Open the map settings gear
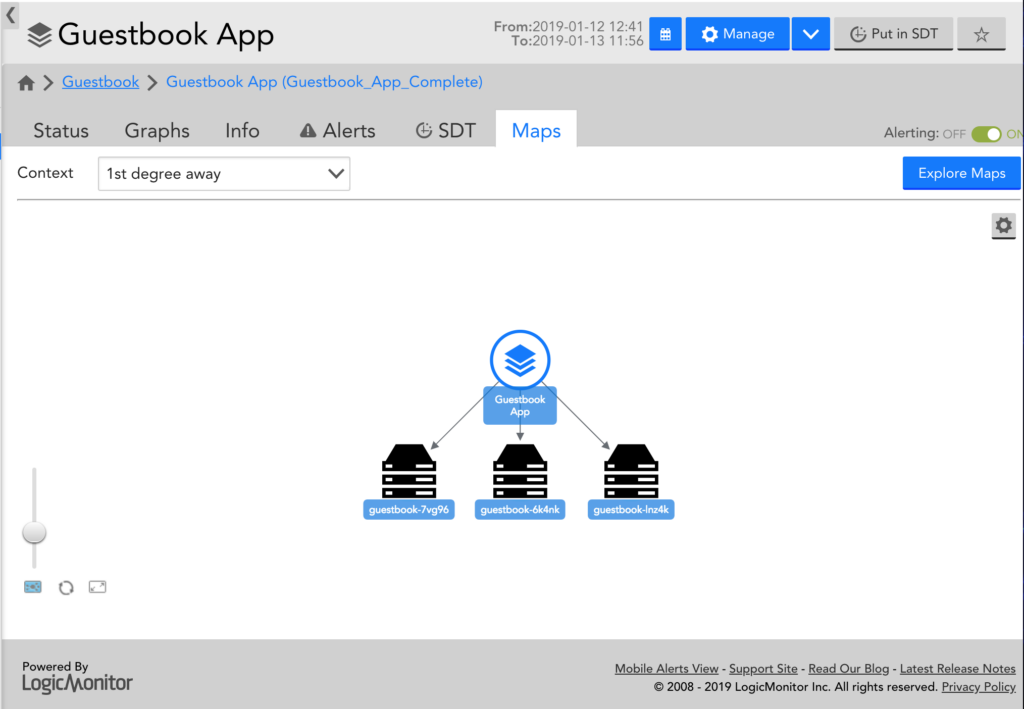1024x709 pixels. click(1003, 226)
